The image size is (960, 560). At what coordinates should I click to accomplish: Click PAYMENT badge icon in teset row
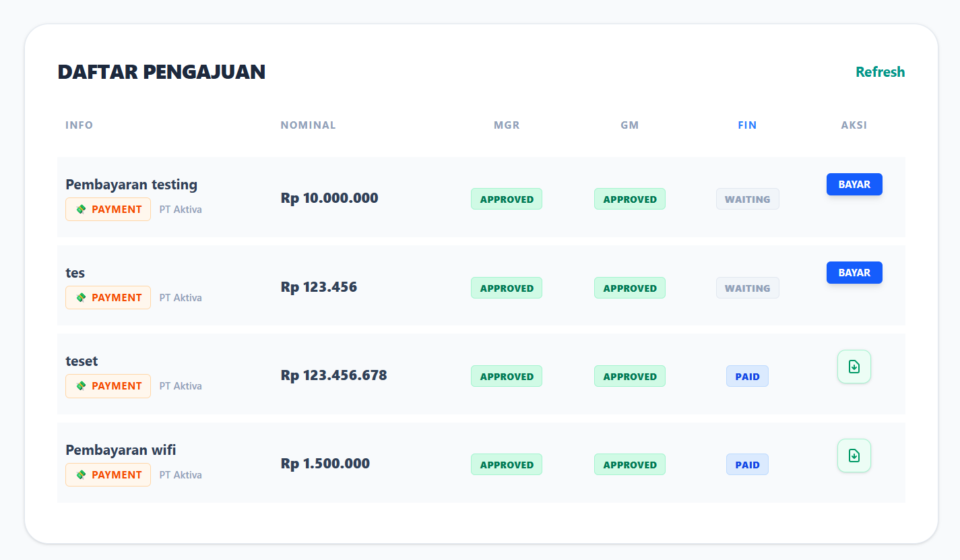coord(81,386)
